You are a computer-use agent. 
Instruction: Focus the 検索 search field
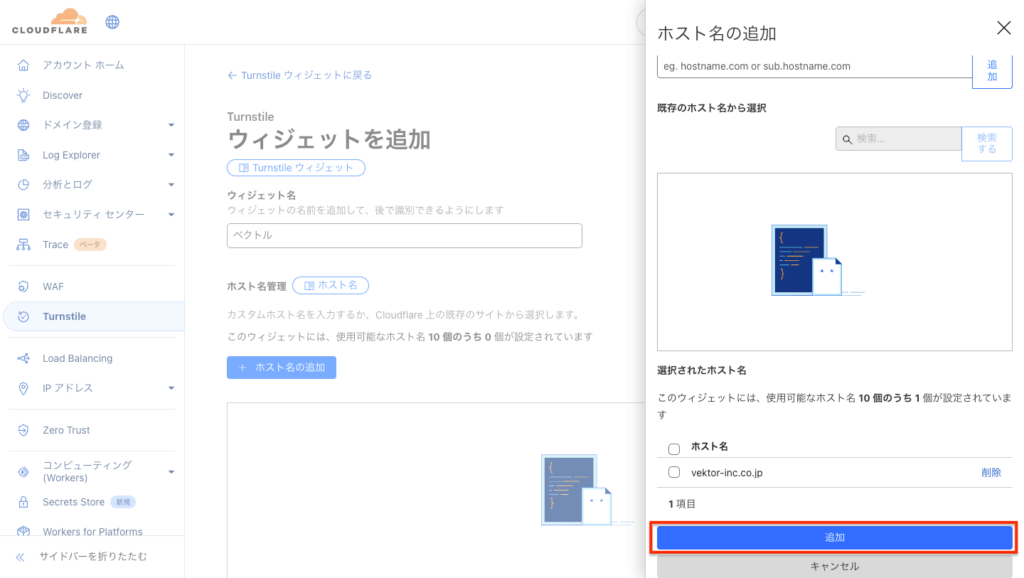[899, 138]
